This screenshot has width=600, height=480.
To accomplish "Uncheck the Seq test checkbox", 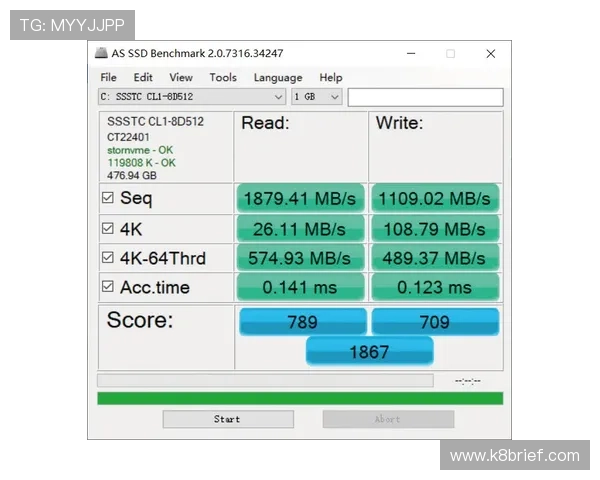I will click(x=108, y=198).
